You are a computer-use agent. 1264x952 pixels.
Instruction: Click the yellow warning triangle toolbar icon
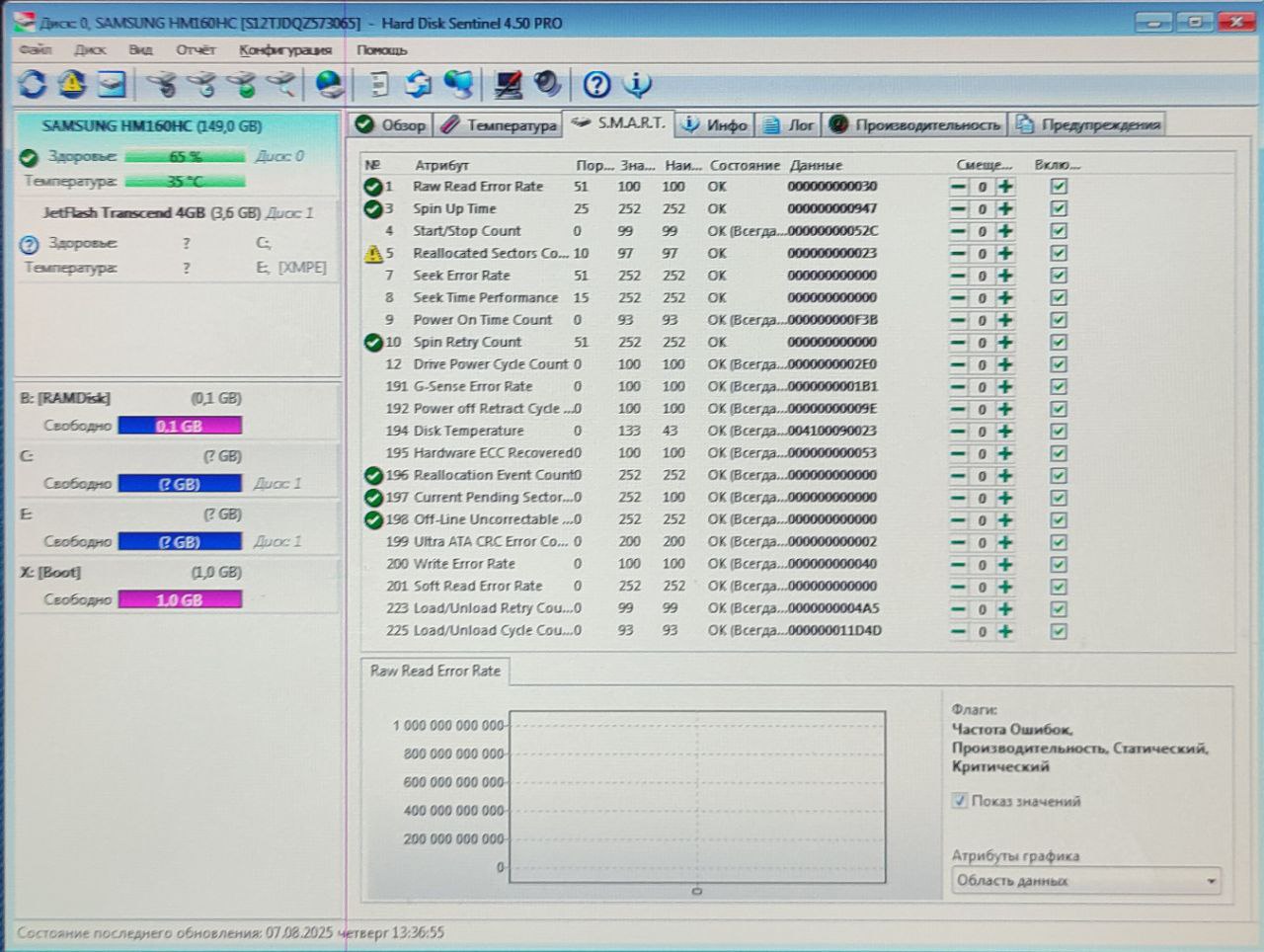[71, 85]
